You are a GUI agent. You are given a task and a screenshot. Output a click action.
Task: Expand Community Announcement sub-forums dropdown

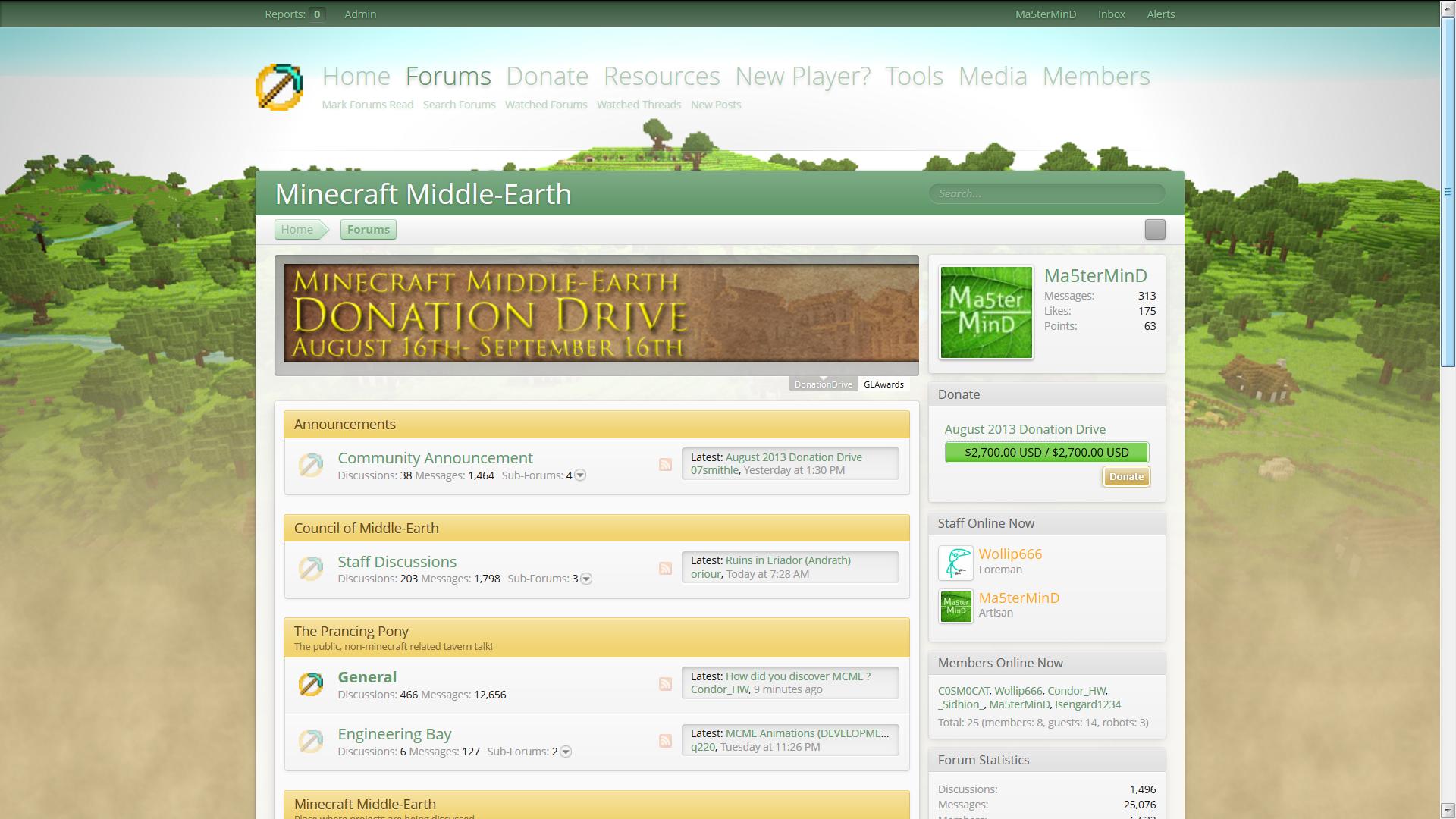(580, 475)
